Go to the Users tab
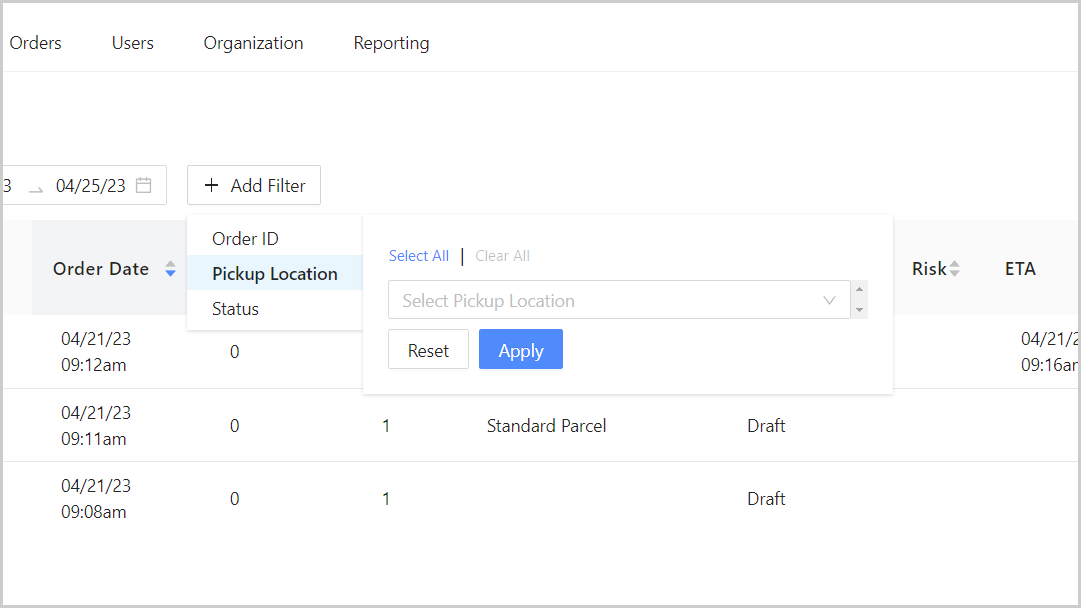Viewport: 1081px width, 608px height. pyautogui.click(x=133, y=43)
